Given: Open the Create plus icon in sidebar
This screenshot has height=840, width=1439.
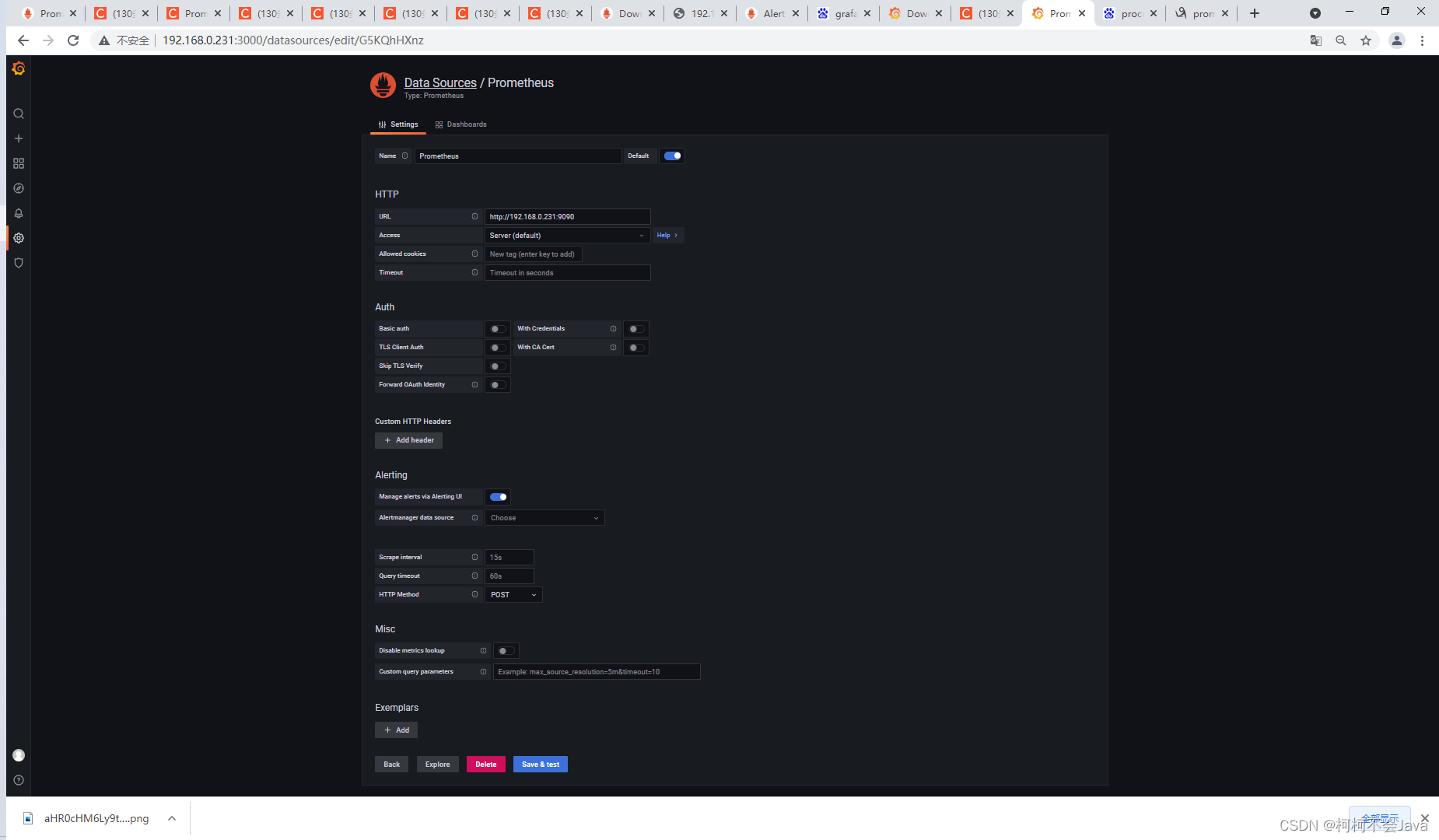Looking at the screenshot, I should tap(19, 138).
